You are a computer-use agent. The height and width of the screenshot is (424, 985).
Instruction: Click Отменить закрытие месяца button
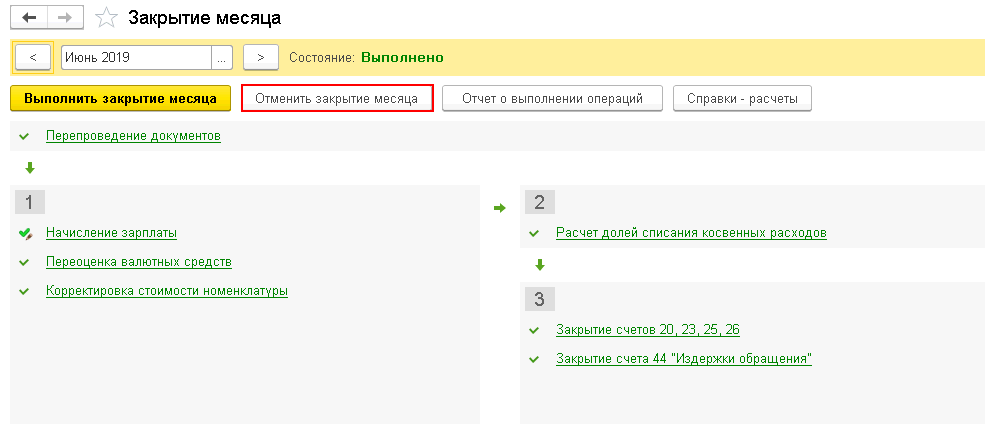337,99
